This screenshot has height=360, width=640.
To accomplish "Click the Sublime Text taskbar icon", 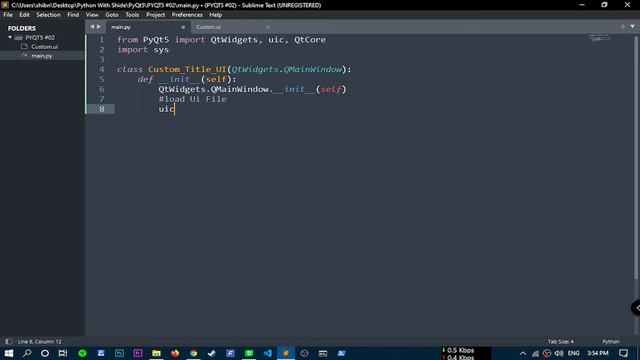I will [x=286, y=353].
